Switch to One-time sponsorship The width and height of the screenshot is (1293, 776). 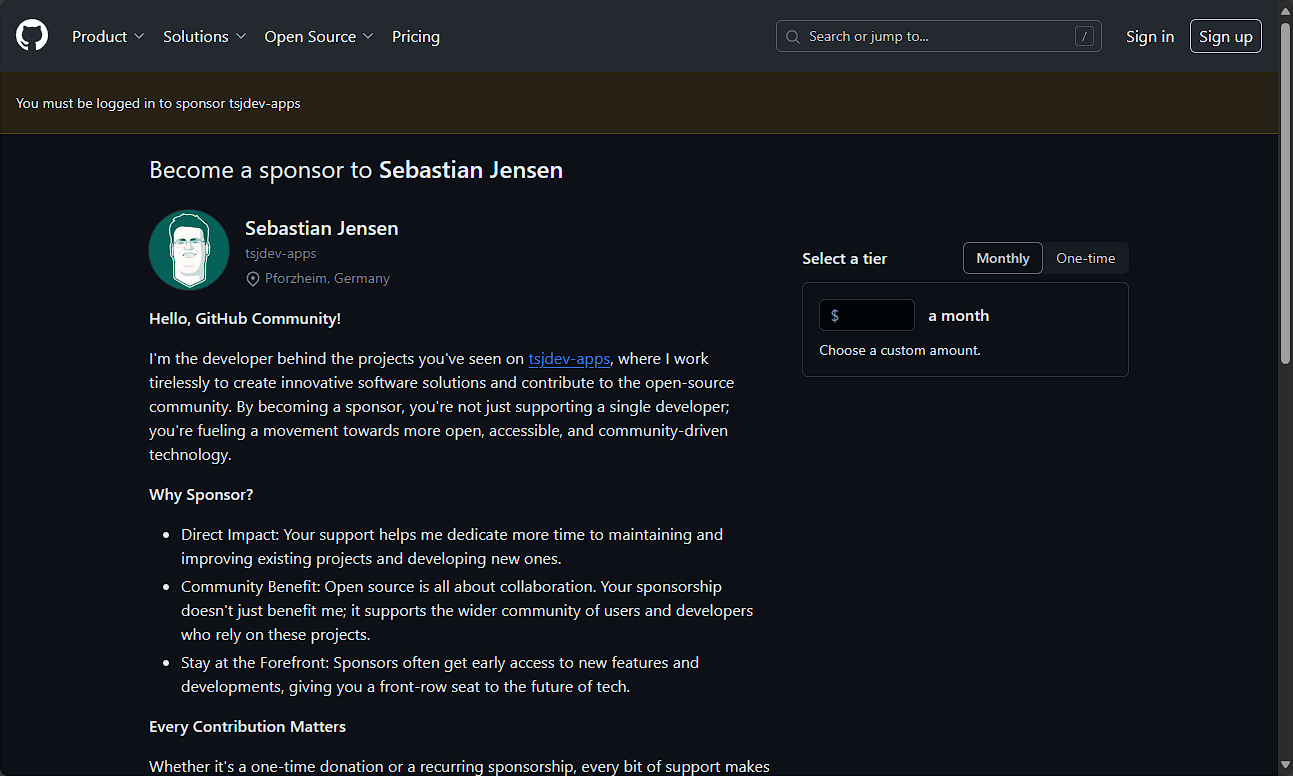pyautogui.click(x=1085, y=258)
